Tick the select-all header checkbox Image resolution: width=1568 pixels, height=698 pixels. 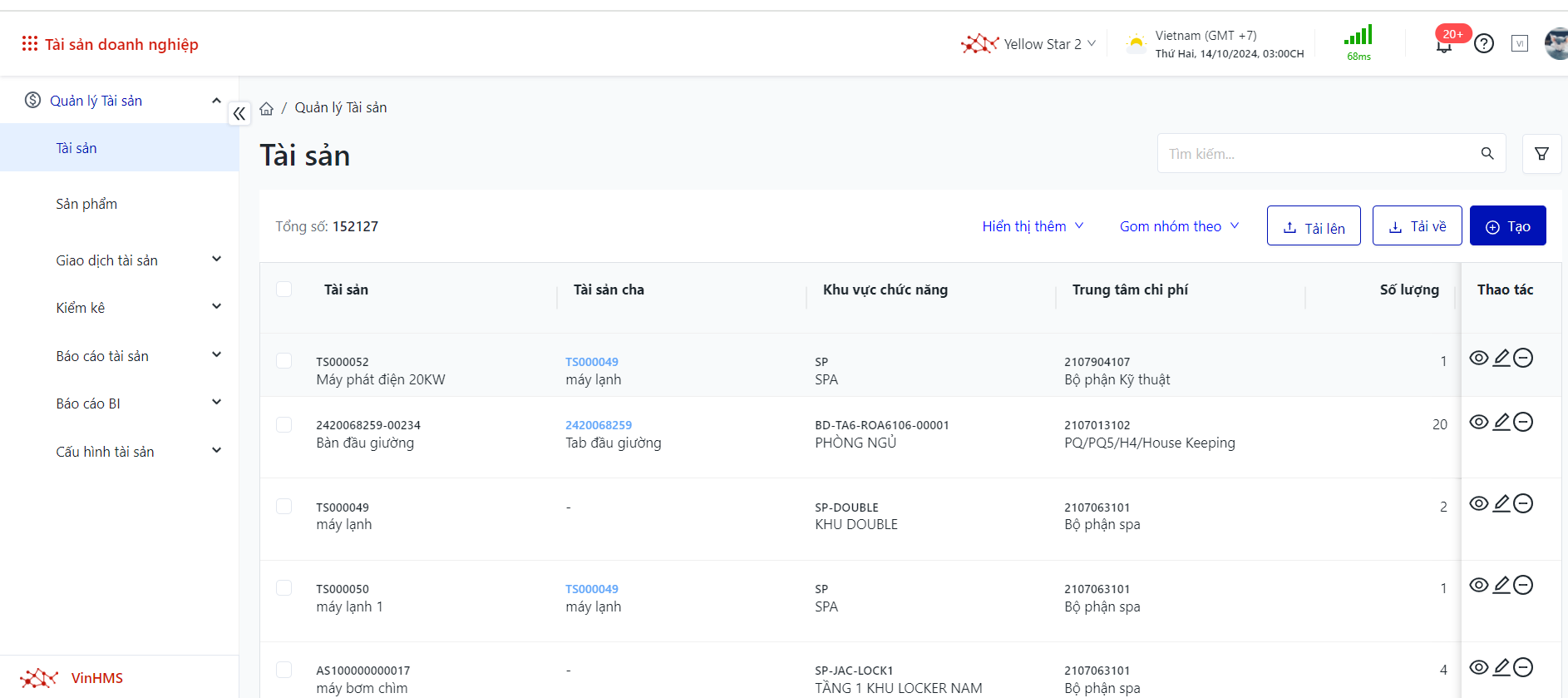click(284, 290)
